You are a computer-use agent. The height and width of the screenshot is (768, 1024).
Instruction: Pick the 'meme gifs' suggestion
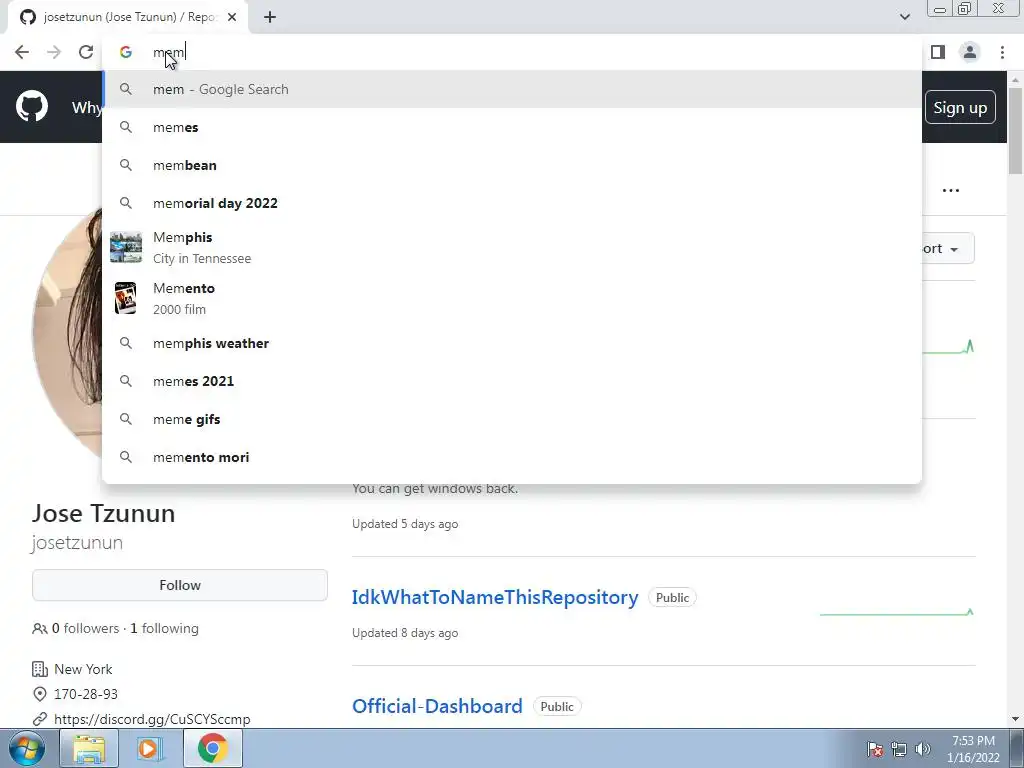tap(512, 419)
